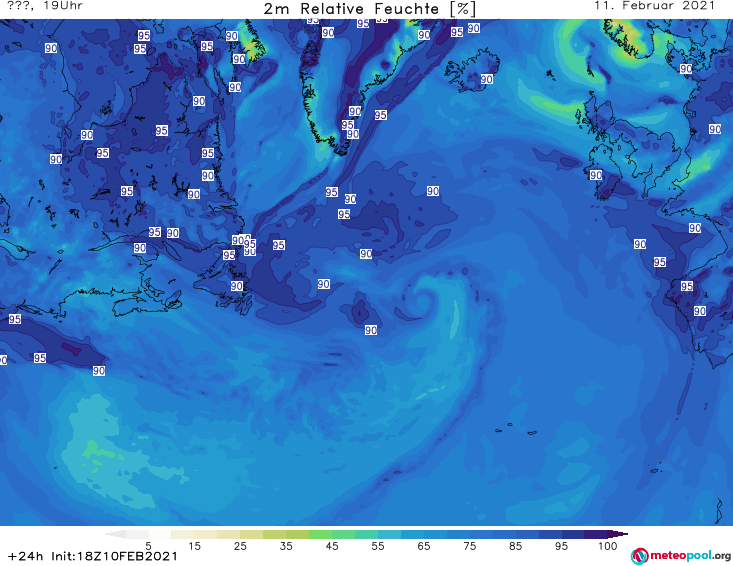The image size is (733, 566).
Task: Click the 90 contour label over Iceland
Action: pos(487,79)
